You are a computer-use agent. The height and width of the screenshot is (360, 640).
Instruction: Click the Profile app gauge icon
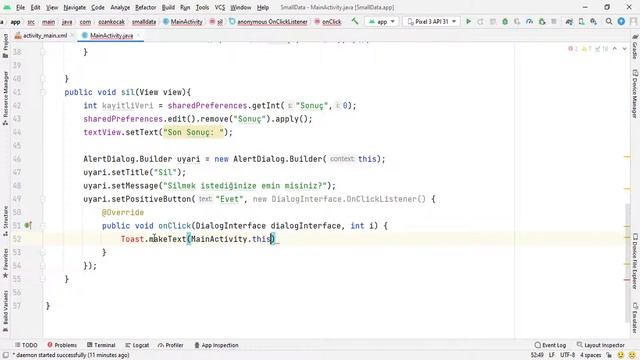point(529,21)
